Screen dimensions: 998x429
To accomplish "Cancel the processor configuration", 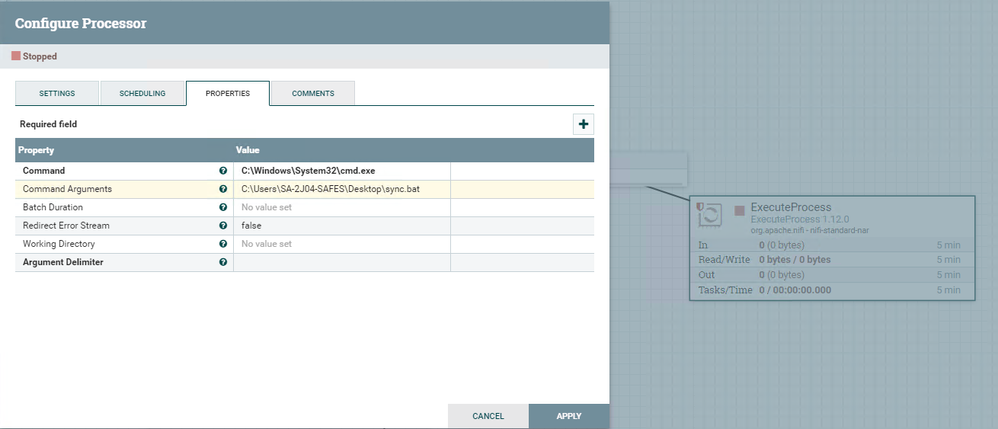I will (488, 416).
